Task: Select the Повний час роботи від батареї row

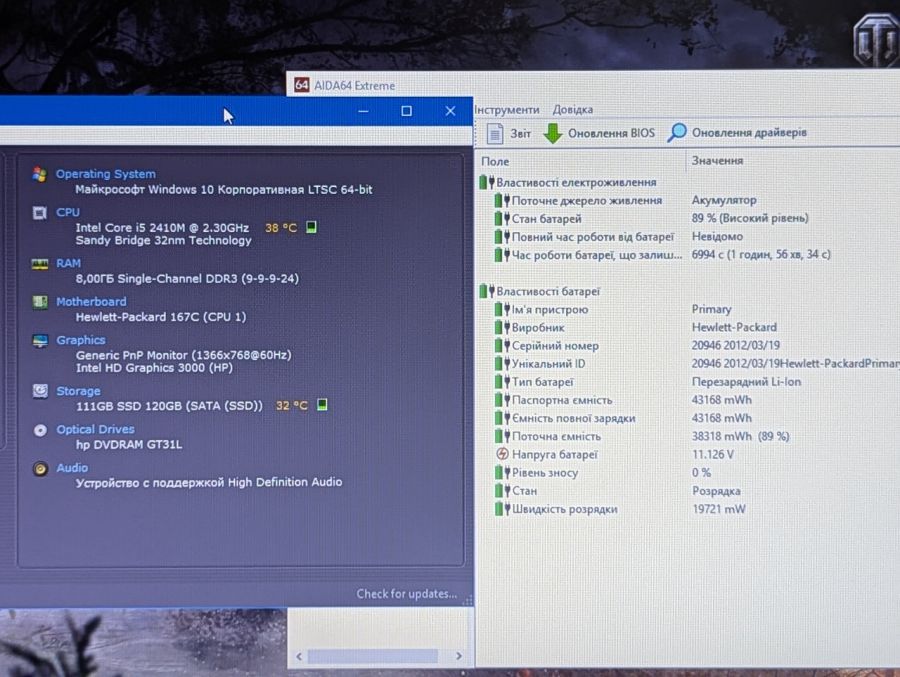Action: click(x=688, y=237)
